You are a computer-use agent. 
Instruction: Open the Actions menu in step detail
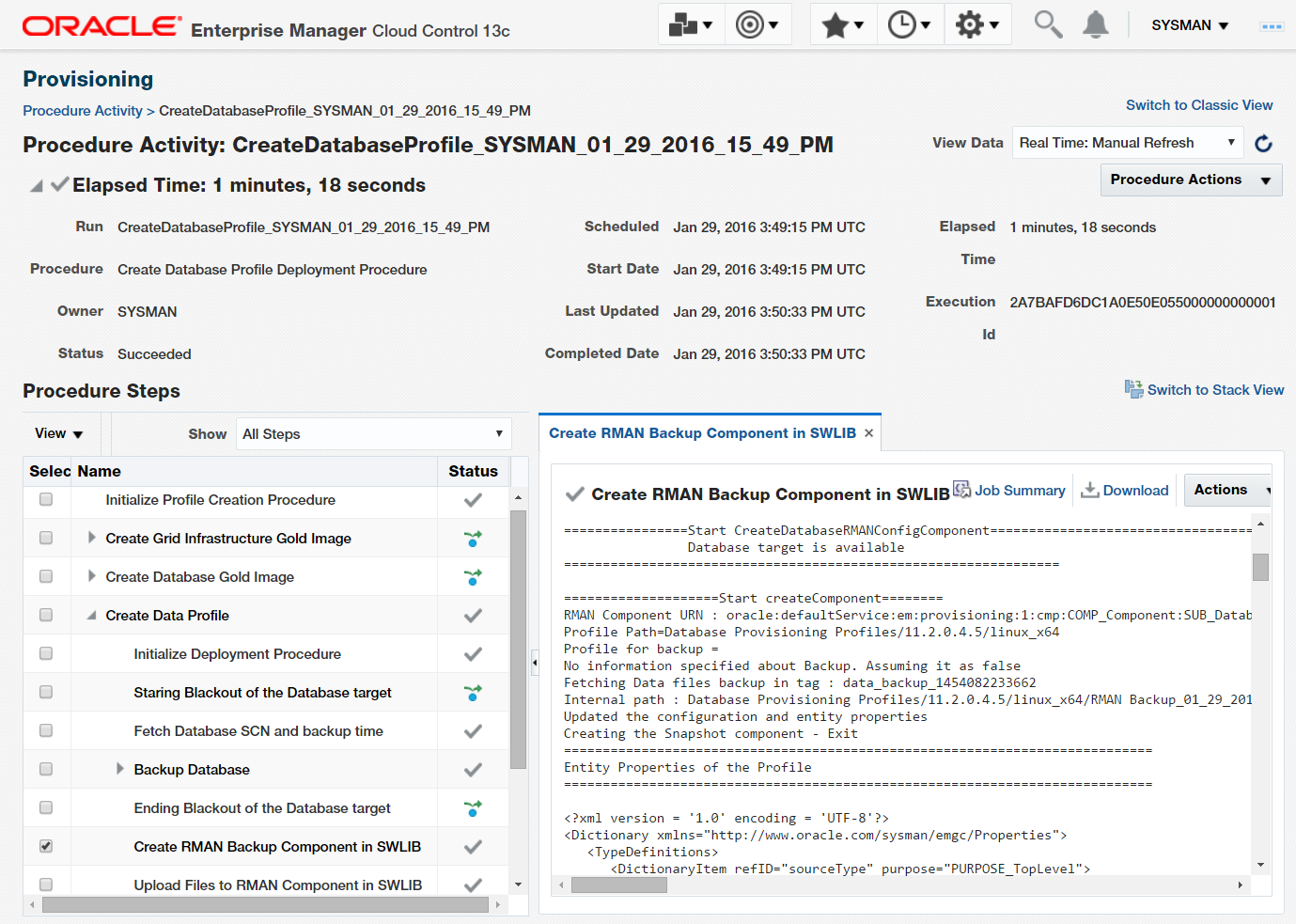click(1228, 490)
